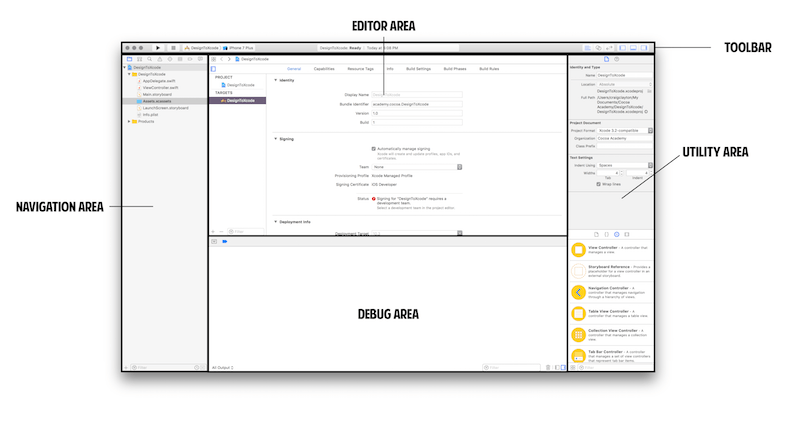The width and height of the screenshot is (800, 430).
Task: Open the issue navigator warning icon
Action: (x=160, y=59)
